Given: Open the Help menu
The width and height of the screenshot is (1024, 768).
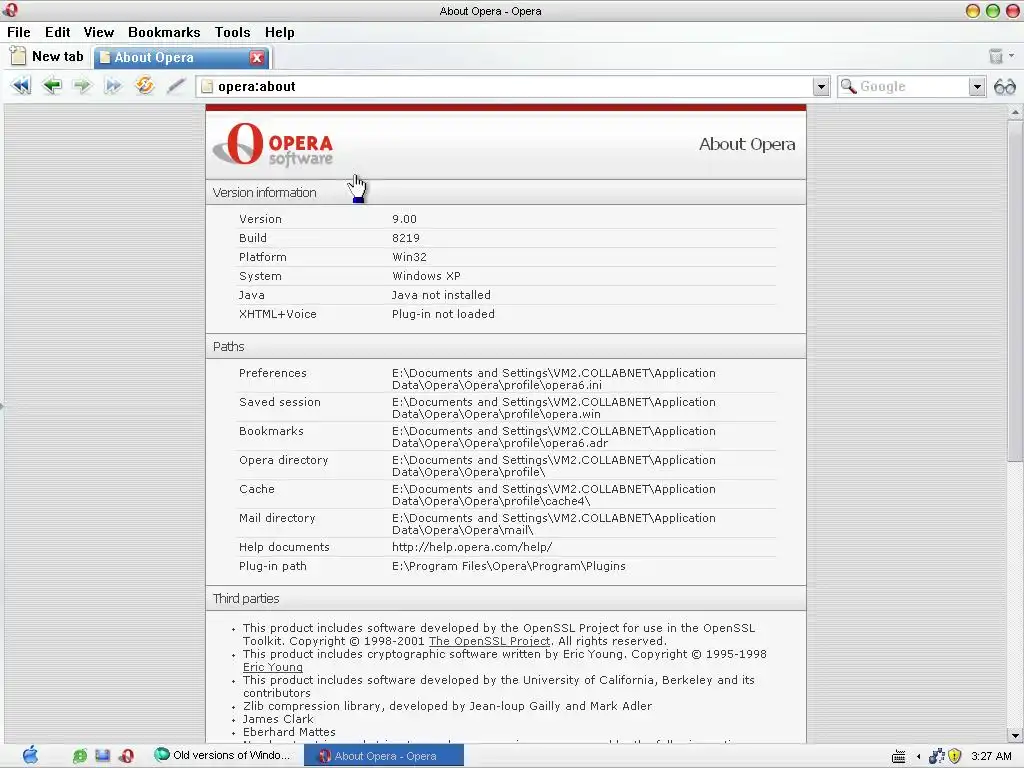Looking at the screenshot, I should point(280,32).
